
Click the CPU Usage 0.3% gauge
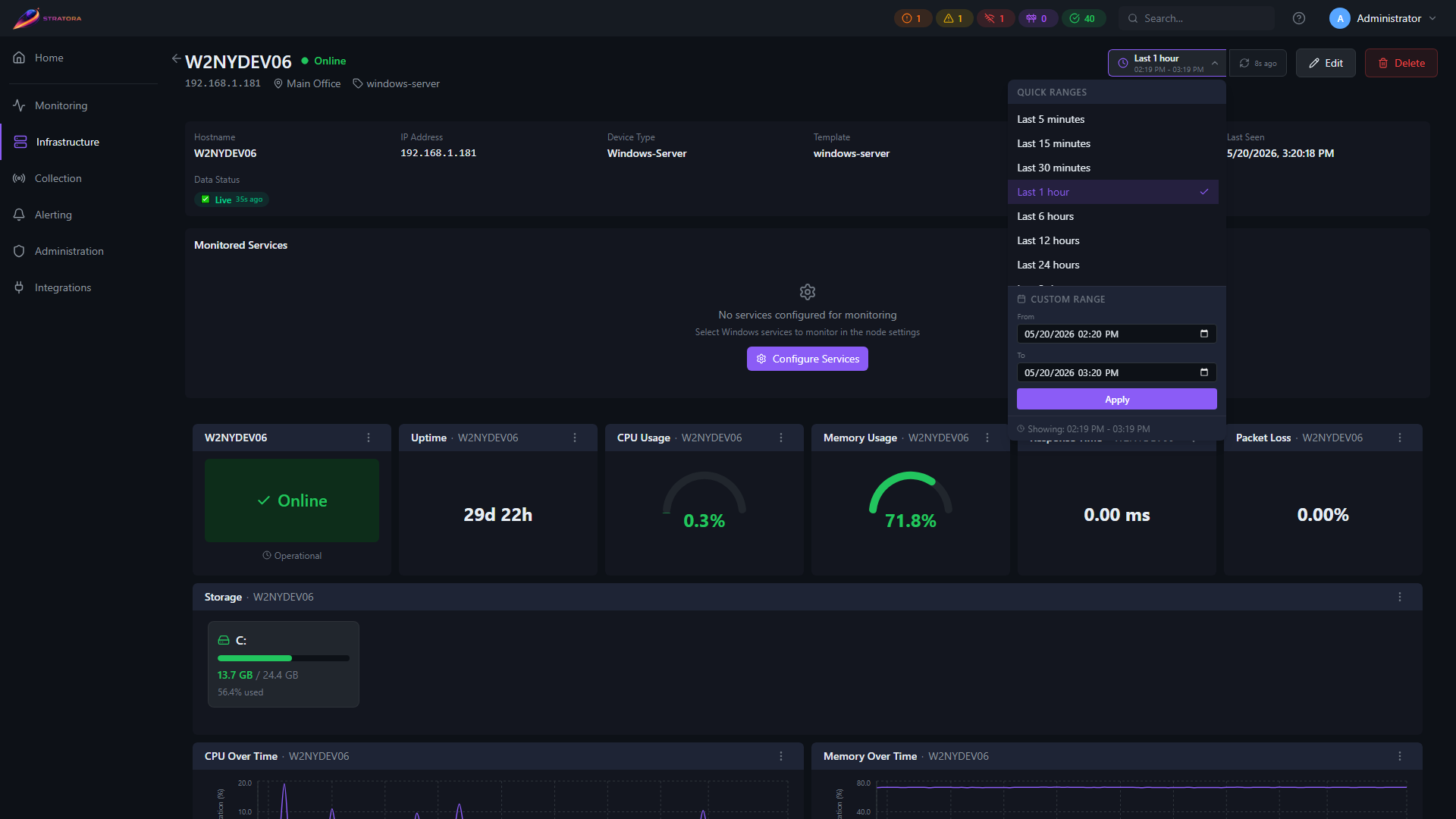coord(704,500)
